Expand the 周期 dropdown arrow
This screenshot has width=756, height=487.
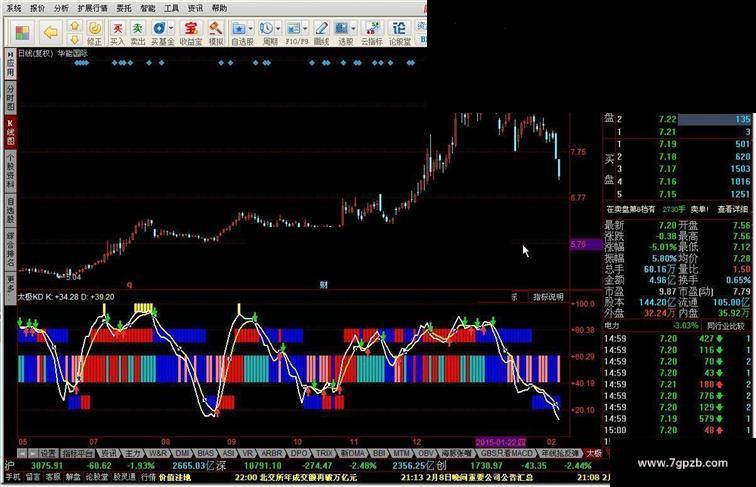(278, 28)
